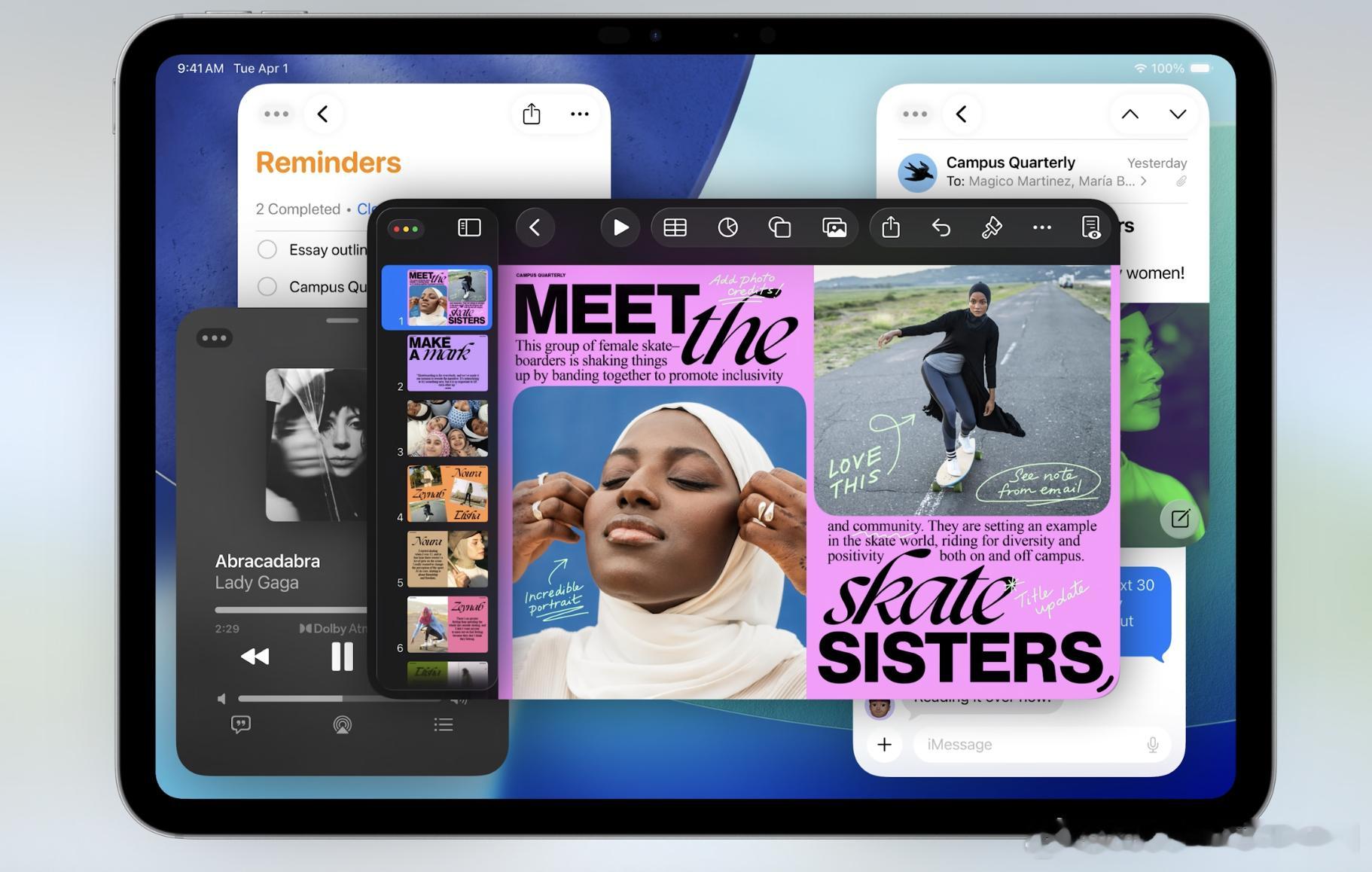Tap the battery status indicator

click(1201, 69)
